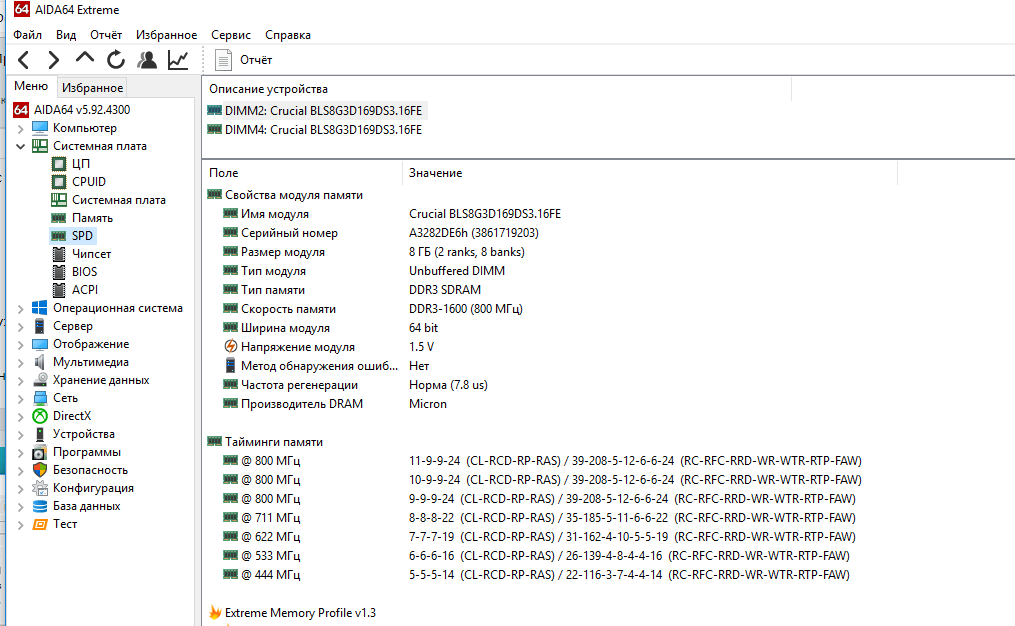Select the BIOS chip icon
The image size is (1015, 626).
(59, 272)
